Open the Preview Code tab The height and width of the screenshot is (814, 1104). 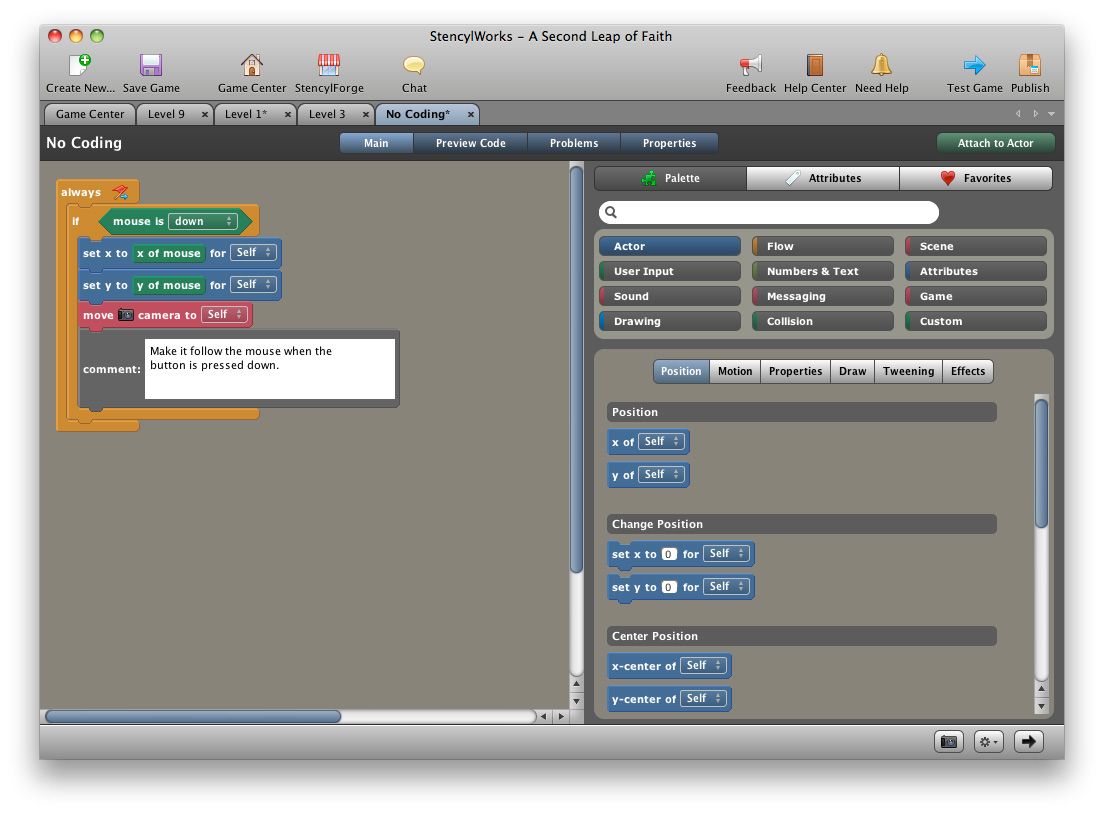click(x=470, y=143)
